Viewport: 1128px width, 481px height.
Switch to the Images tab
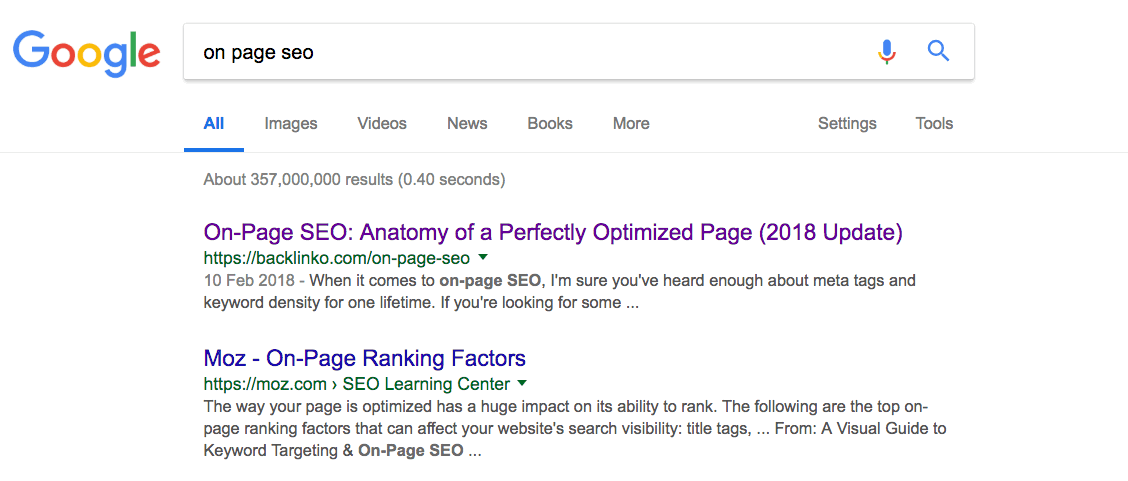(291, 124)
